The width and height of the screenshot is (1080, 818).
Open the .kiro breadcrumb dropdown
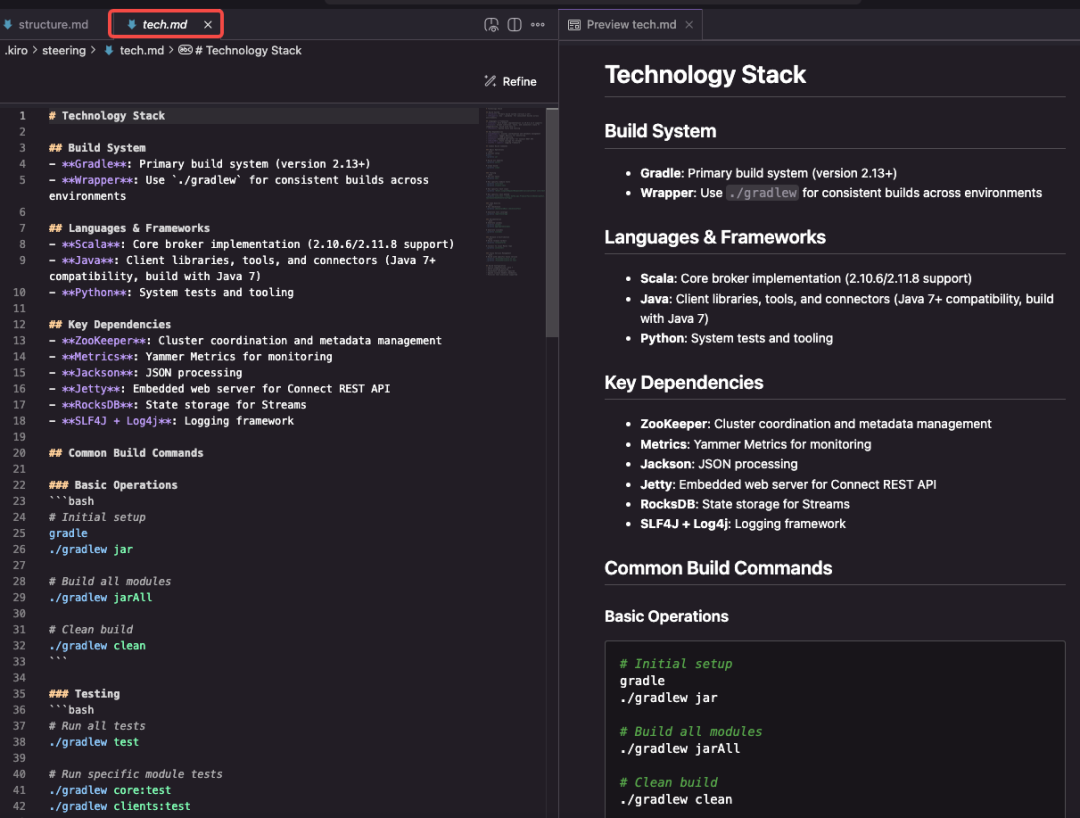click(x=16, y=50)
